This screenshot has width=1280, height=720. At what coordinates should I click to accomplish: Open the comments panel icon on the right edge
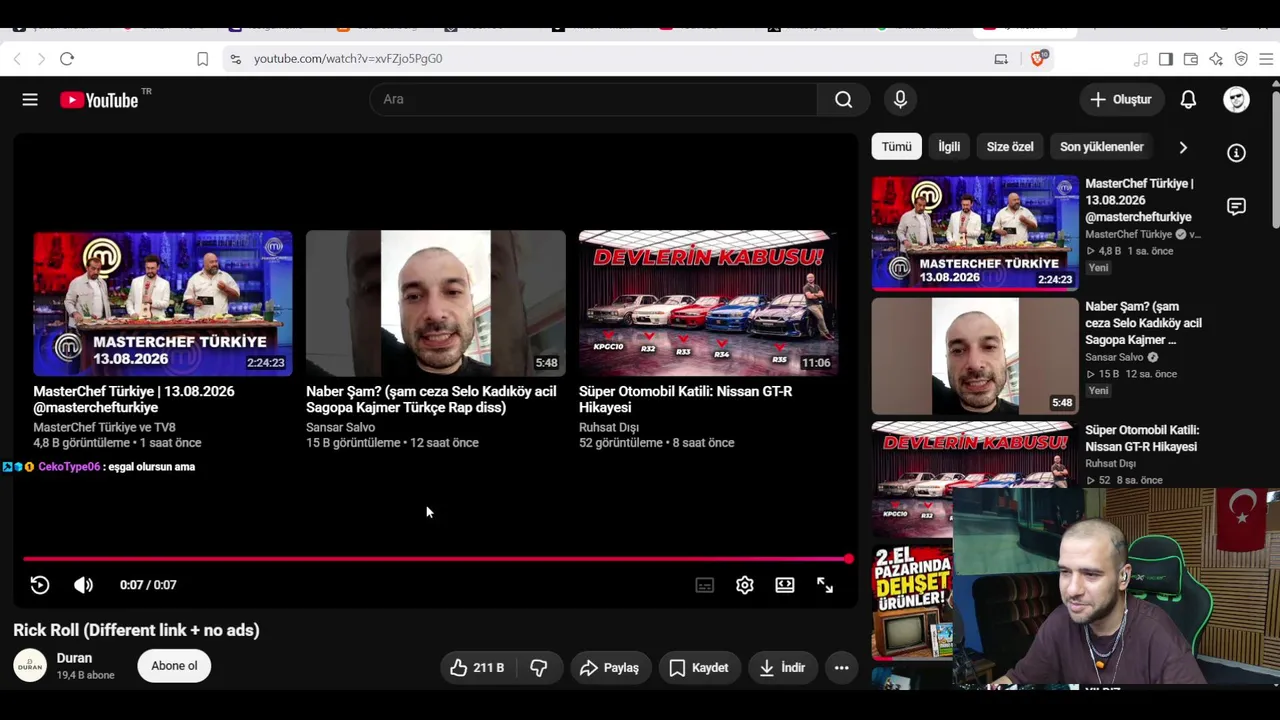coord(1237,207)
